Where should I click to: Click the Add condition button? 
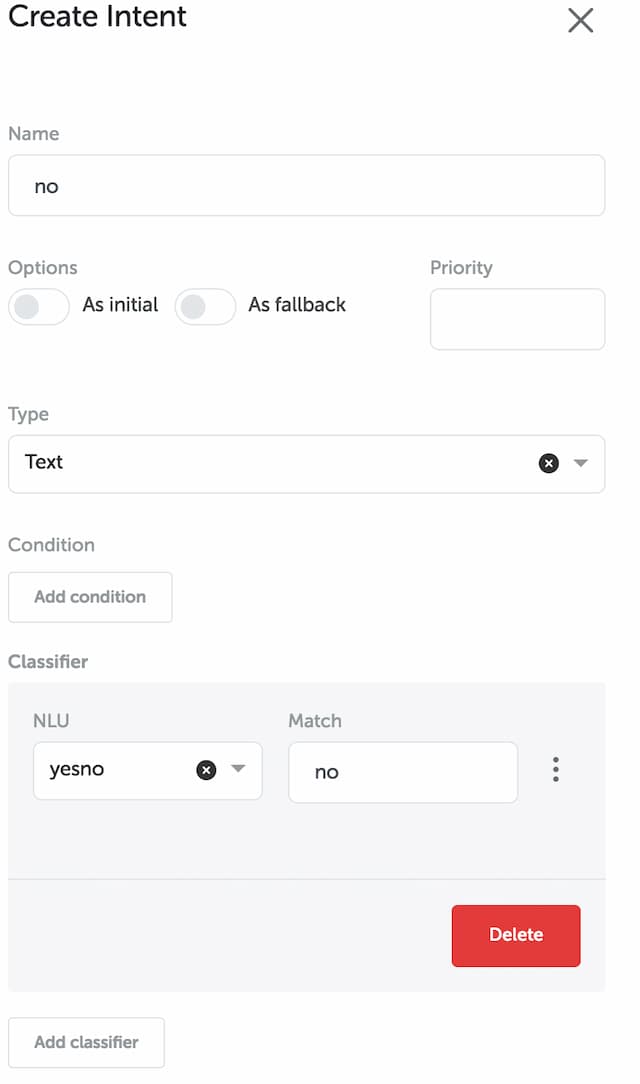tap(90, 597)
